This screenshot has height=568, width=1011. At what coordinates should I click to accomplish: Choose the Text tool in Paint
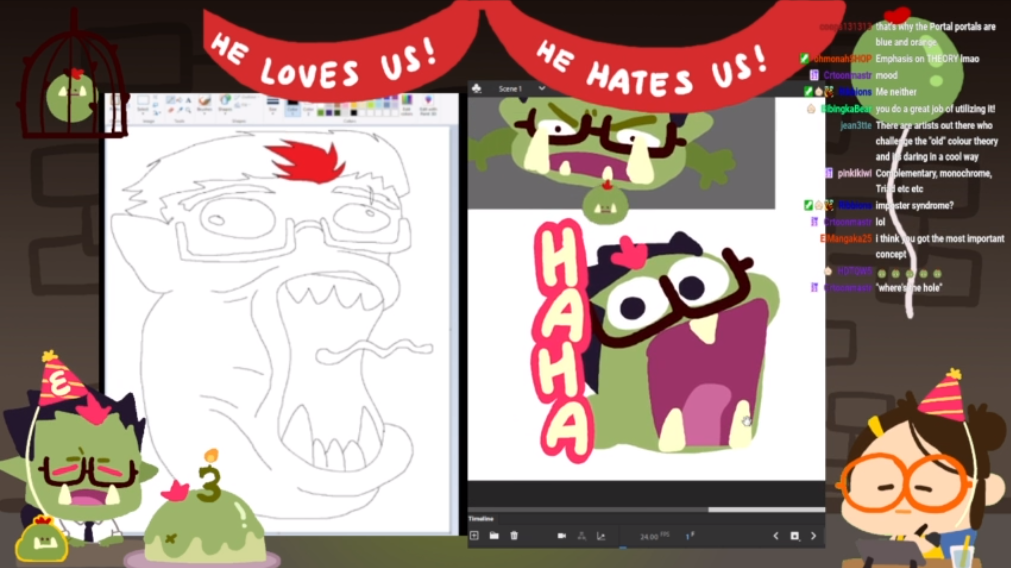tap(188, 100)
